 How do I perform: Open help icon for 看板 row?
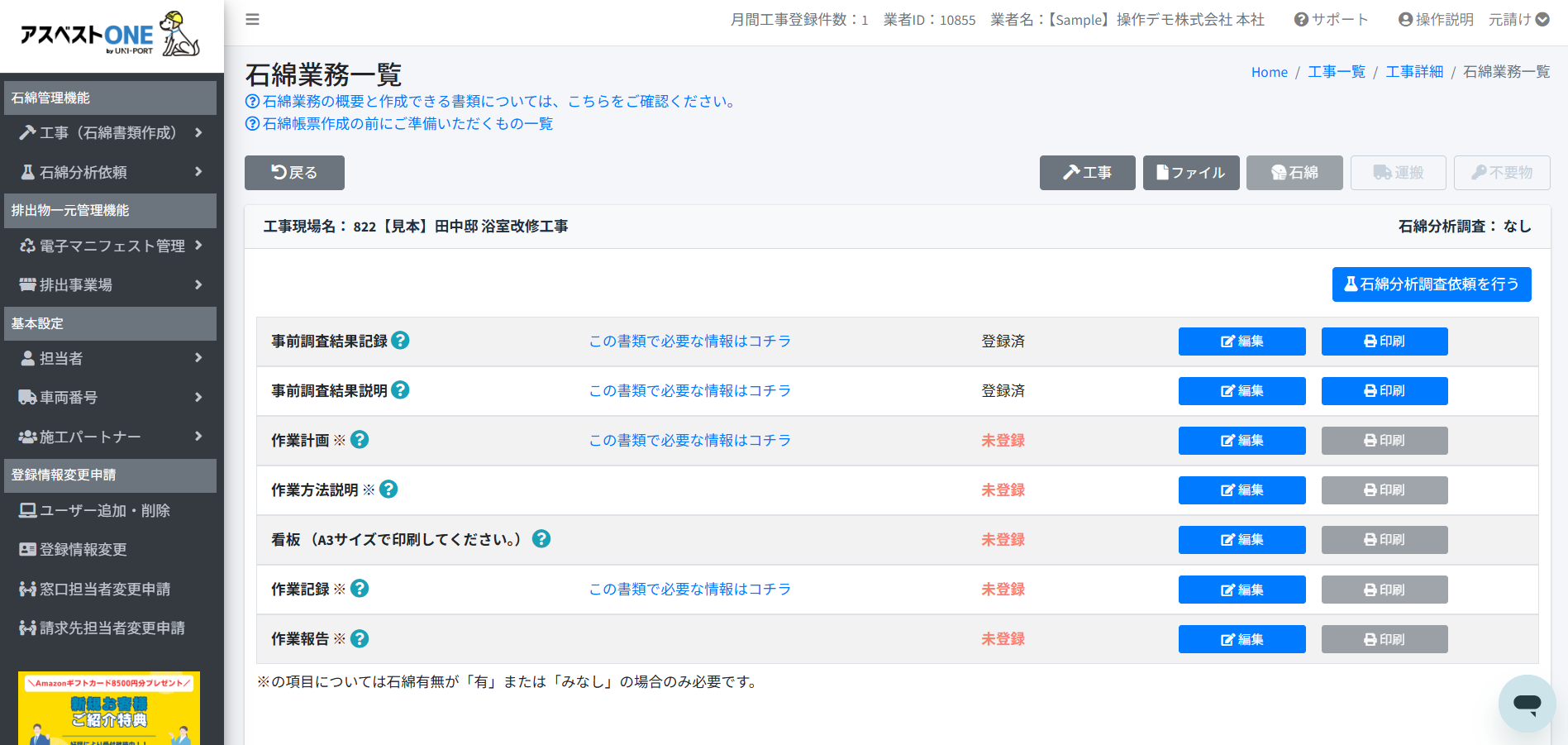(541, 539)
